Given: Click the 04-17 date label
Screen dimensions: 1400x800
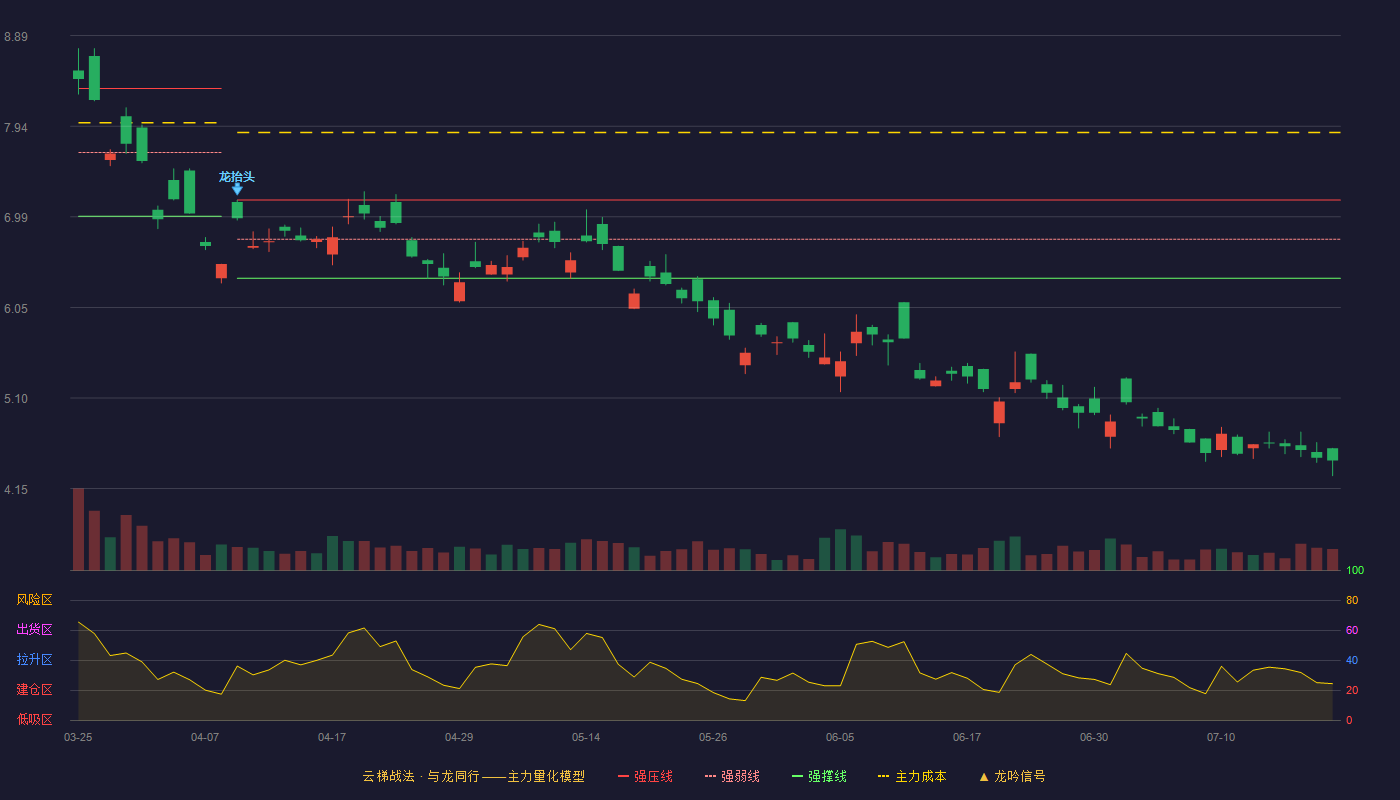Looking at the screenshot, I should point(332,737).
